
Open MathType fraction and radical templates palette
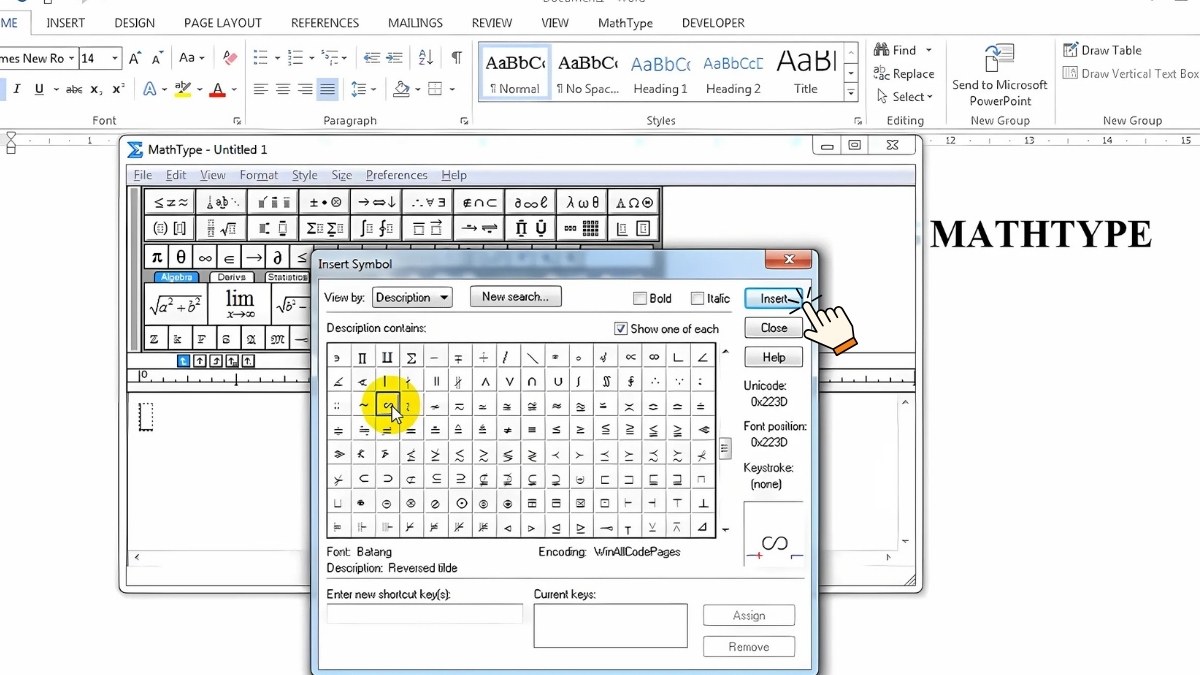click(221, 228)
